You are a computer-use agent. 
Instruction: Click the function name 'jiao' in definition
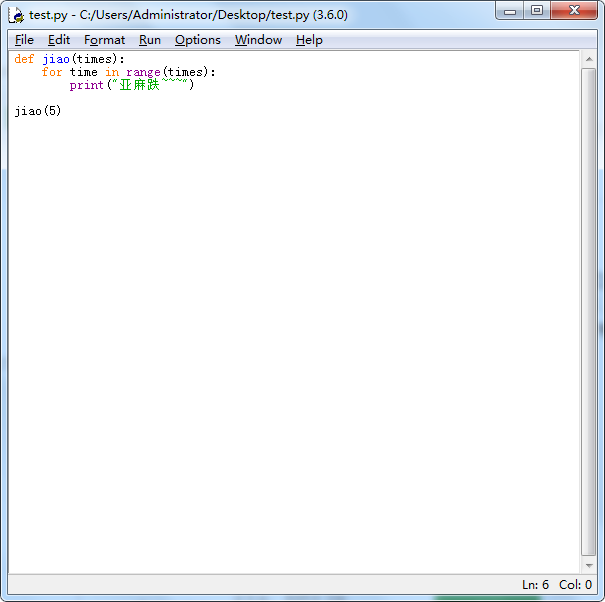tap(56, 59)
